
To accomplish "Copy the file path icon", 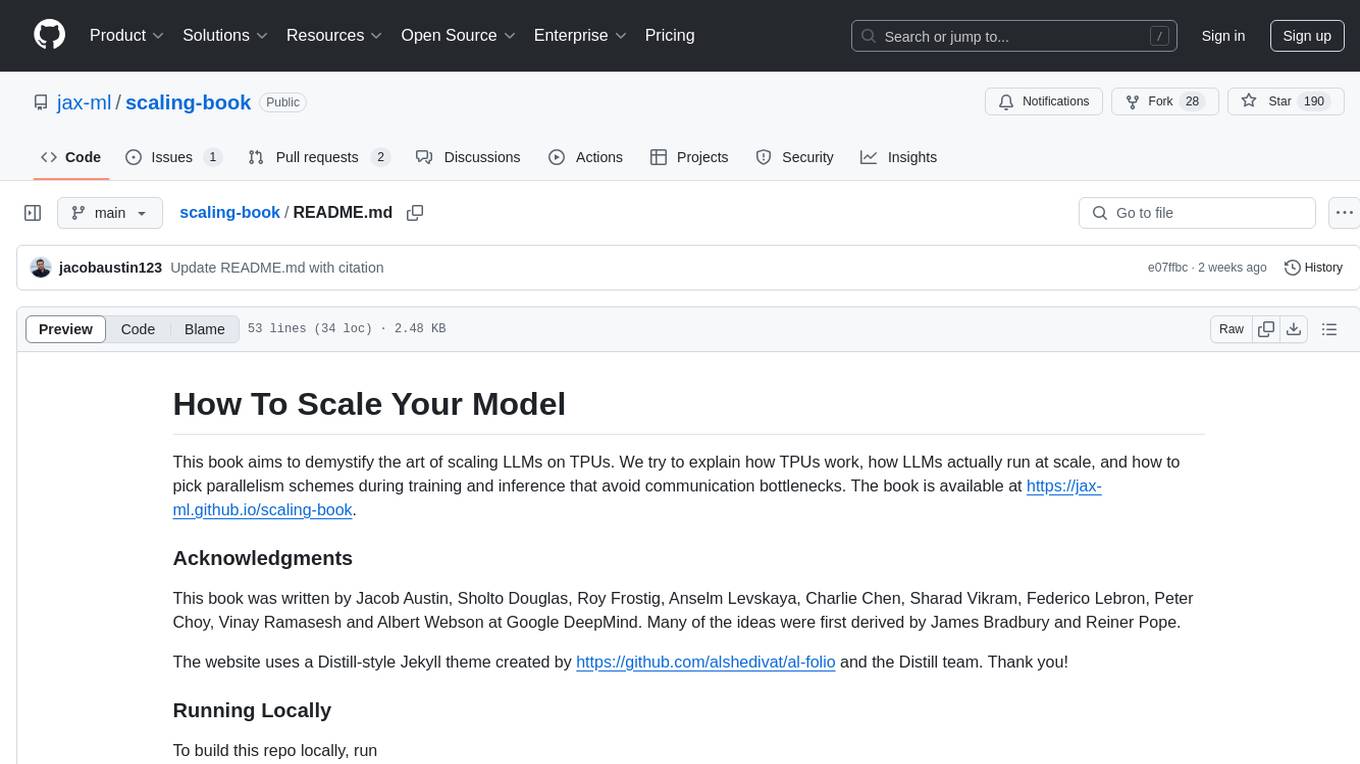I will tap(415, 213).
